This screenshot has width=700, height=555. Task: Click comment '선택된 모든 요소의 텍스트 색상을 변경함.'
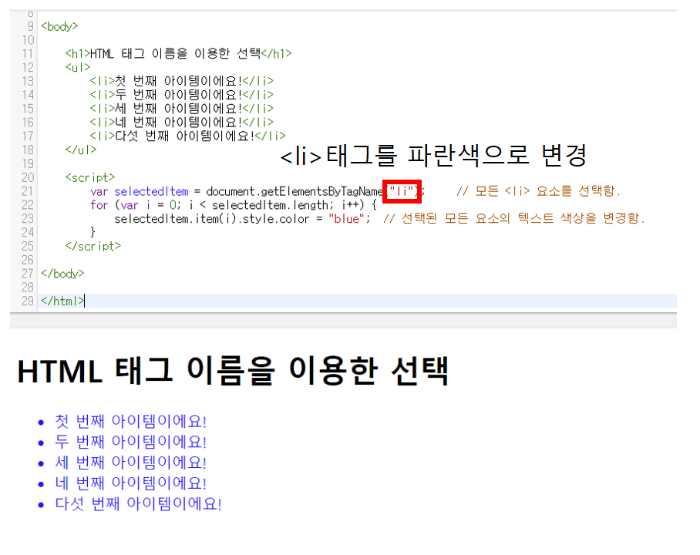click(x=514, y=218)
